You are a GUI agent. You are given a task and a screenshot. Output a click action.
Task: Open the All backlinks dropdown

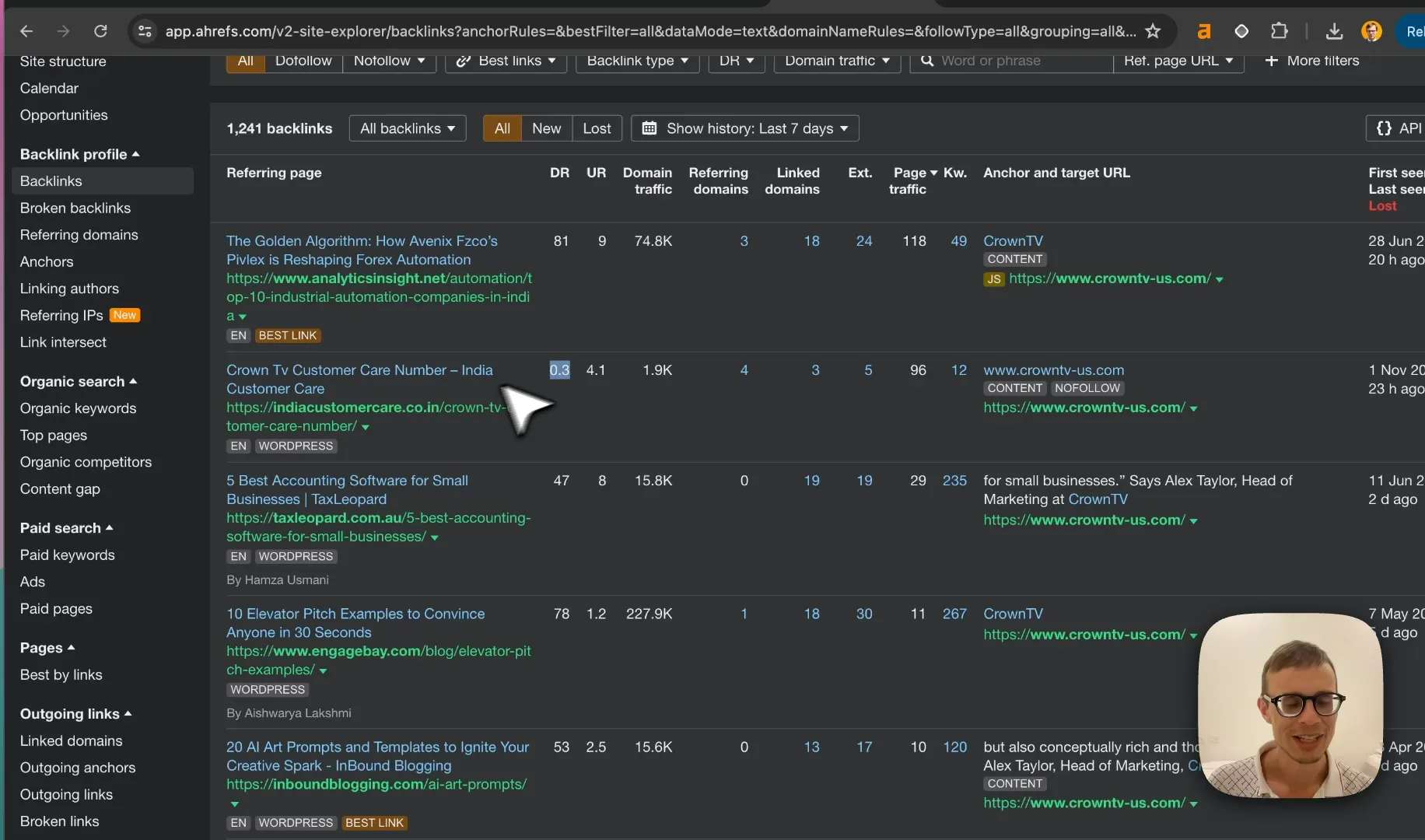(408, 128)
